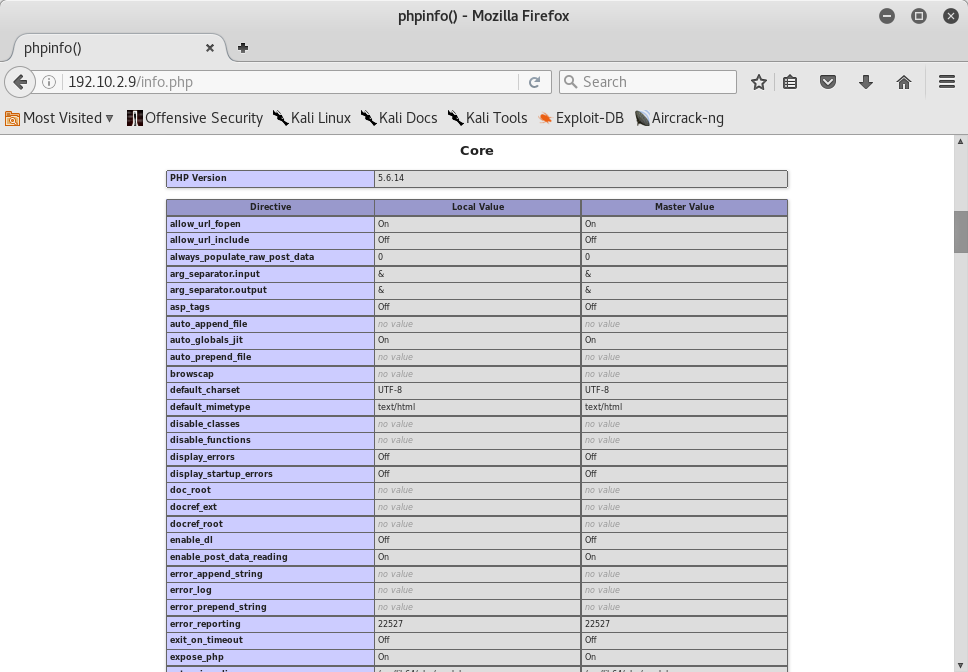Switch to the phpinfo() tab
Viewport: 968px width, 672px height.
(100, 47)
